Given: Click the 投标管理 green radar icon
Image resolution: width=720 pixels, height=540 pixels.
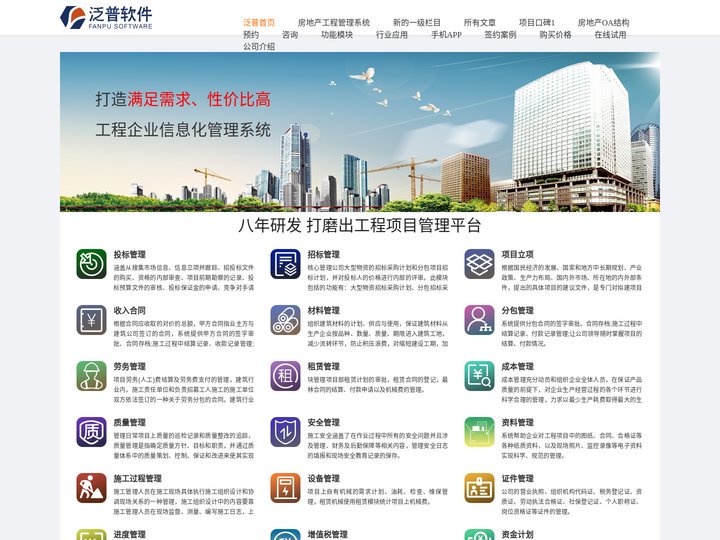Looking at the screenshot, I should pos(91,264).
